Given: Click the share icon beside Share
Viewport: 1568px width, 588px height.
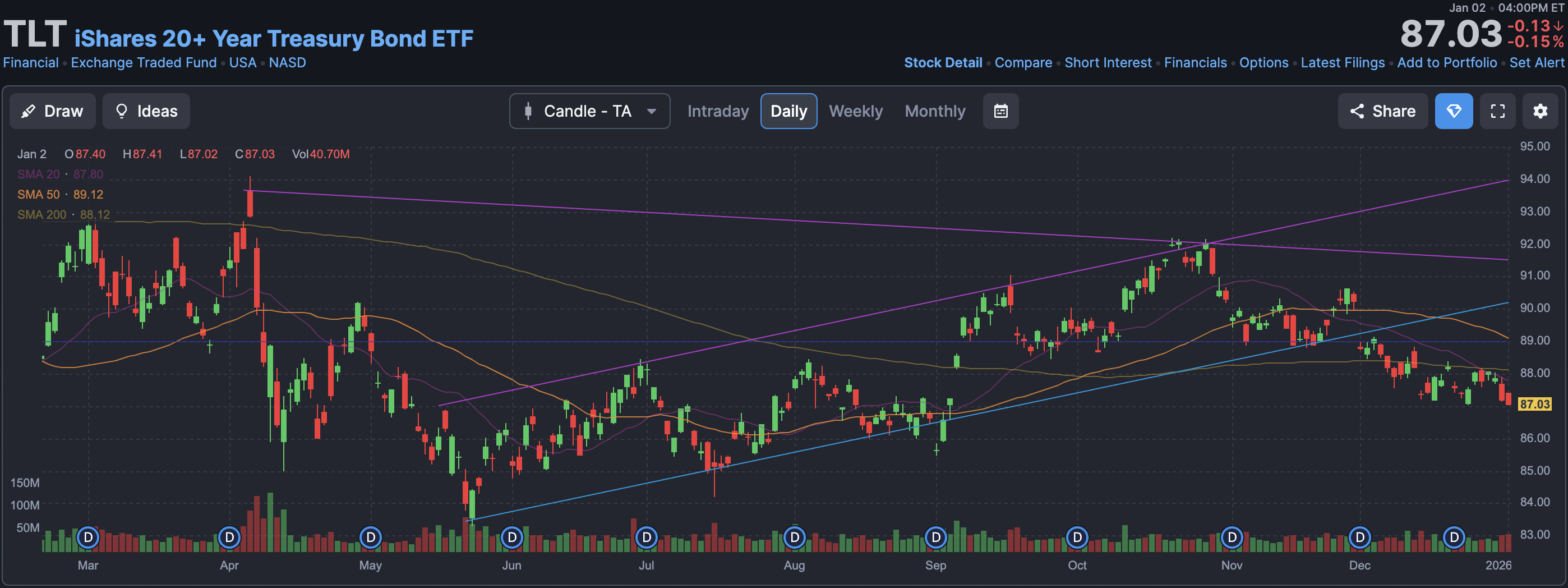Looking at the screenshot, I should coord(1357,111).
